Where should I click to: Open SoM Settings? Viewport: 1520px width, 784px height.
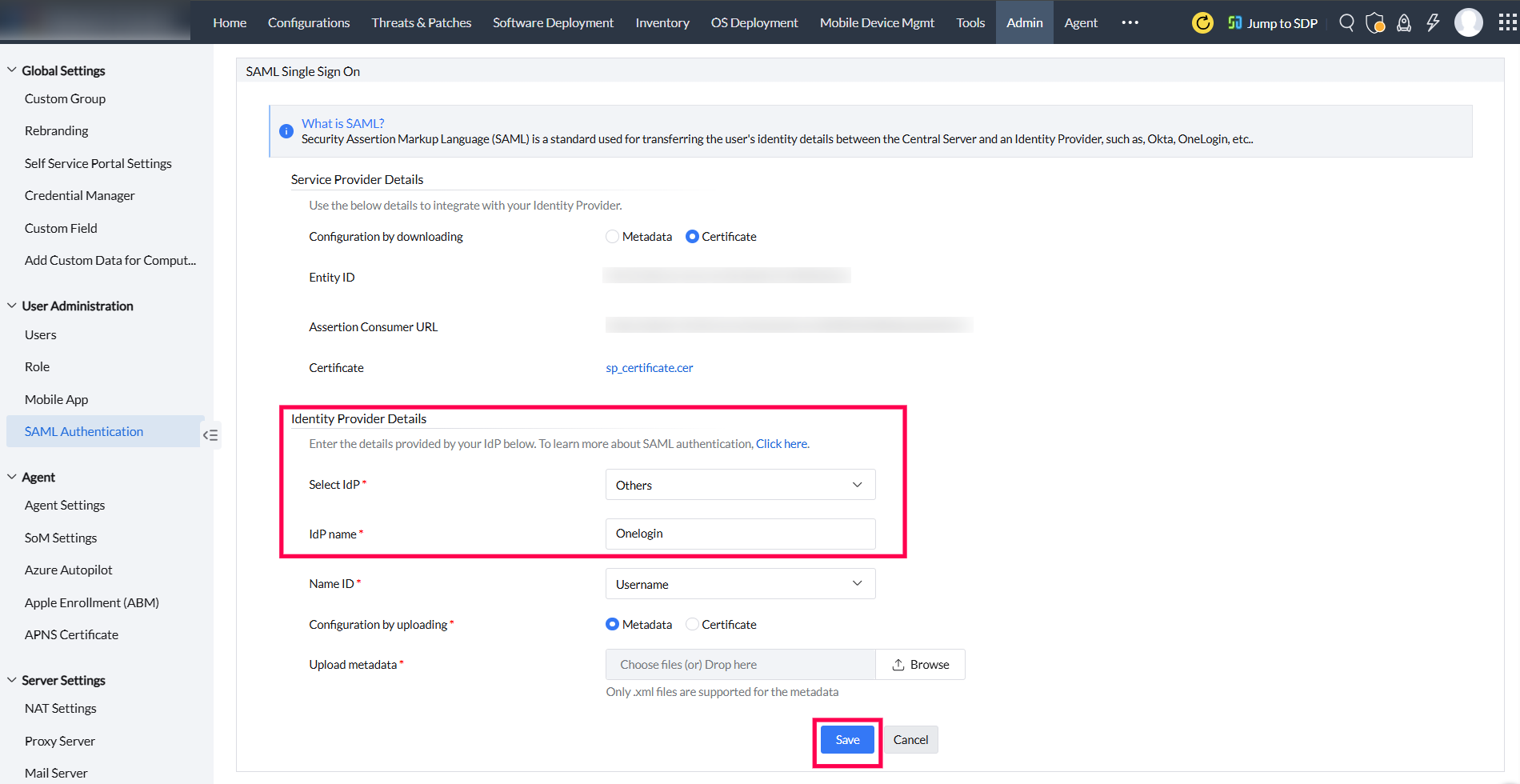[61, 538]
